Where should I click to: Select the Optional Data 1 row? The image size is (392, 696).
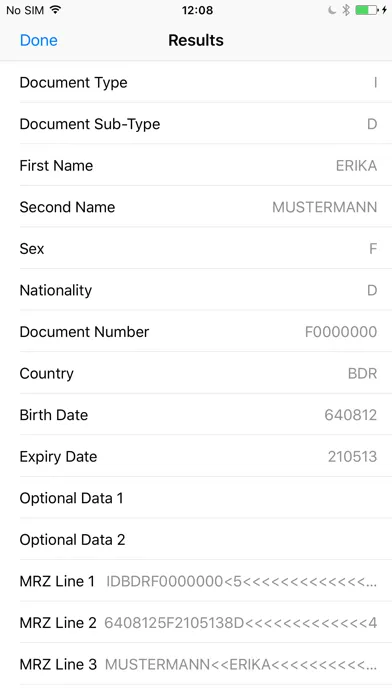click(x=196, y=498)
